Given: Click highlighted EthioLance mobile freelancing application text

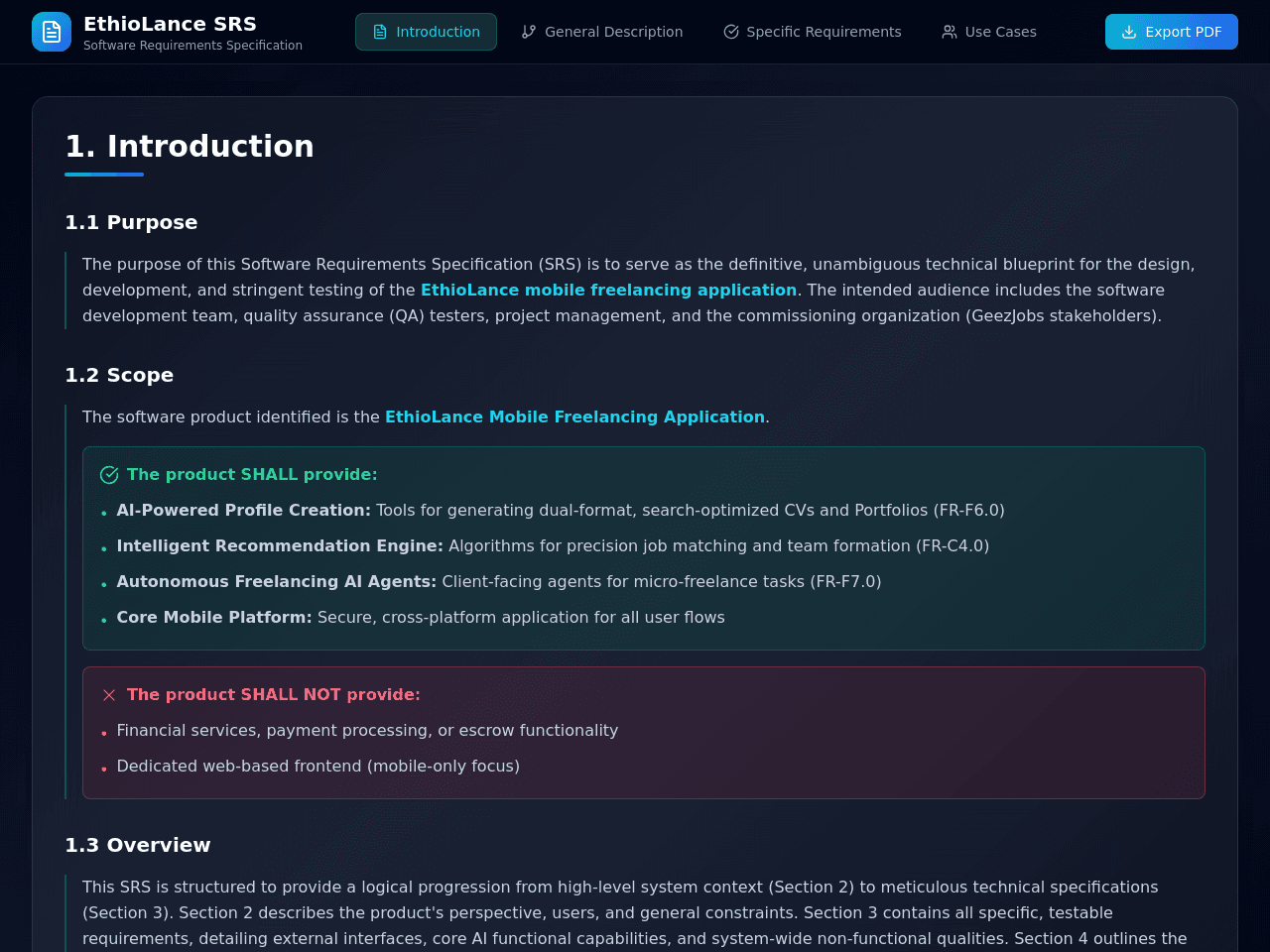Looking at the screenshot, I should [x=608, y=290].
